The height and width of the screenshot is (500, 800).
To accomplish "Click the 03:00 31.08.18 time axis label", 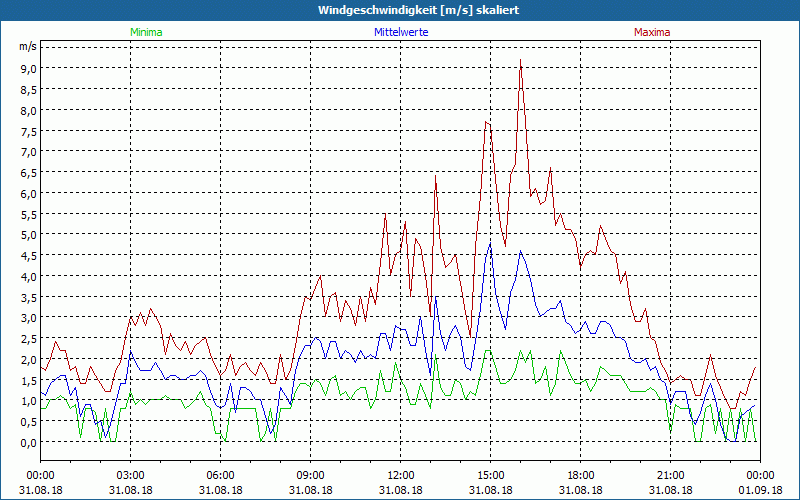I will click(x=131, y=483).
